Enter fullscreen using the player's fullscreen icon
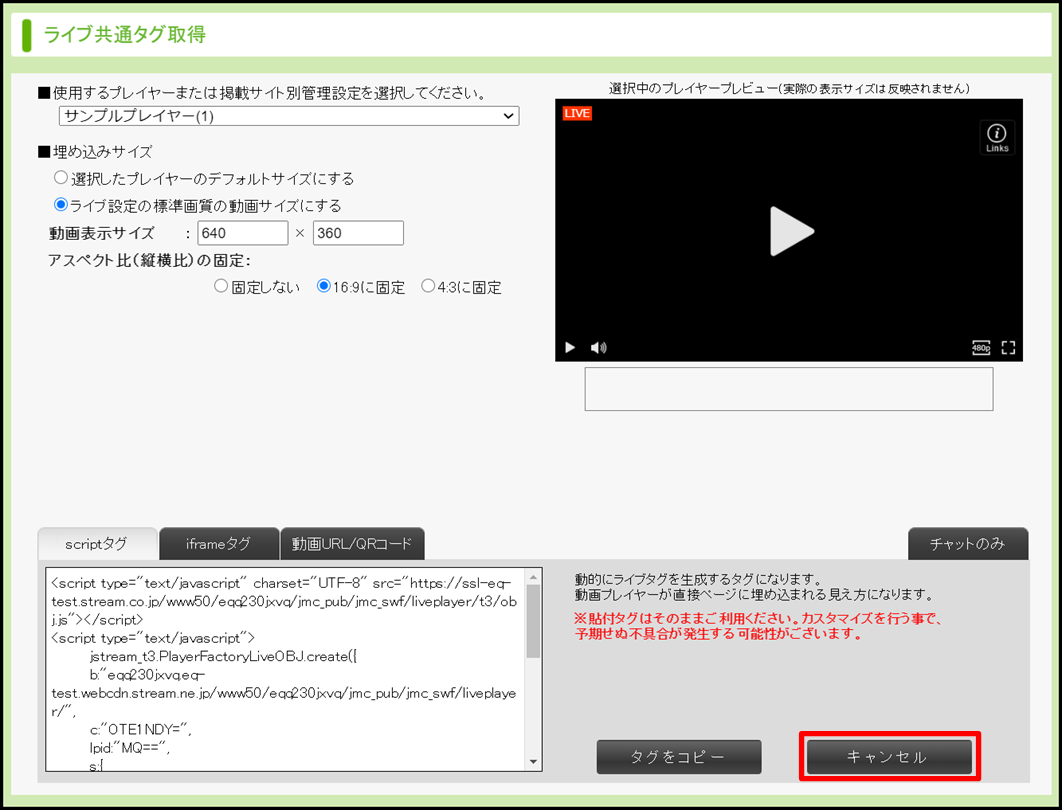 tap(1008, 348)
